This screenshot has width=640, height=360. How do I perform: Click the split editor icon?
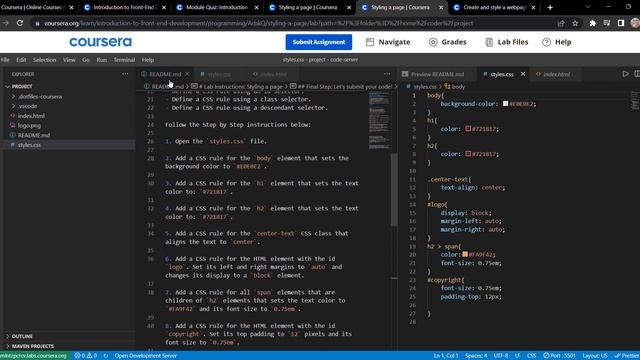click(637, 74)
